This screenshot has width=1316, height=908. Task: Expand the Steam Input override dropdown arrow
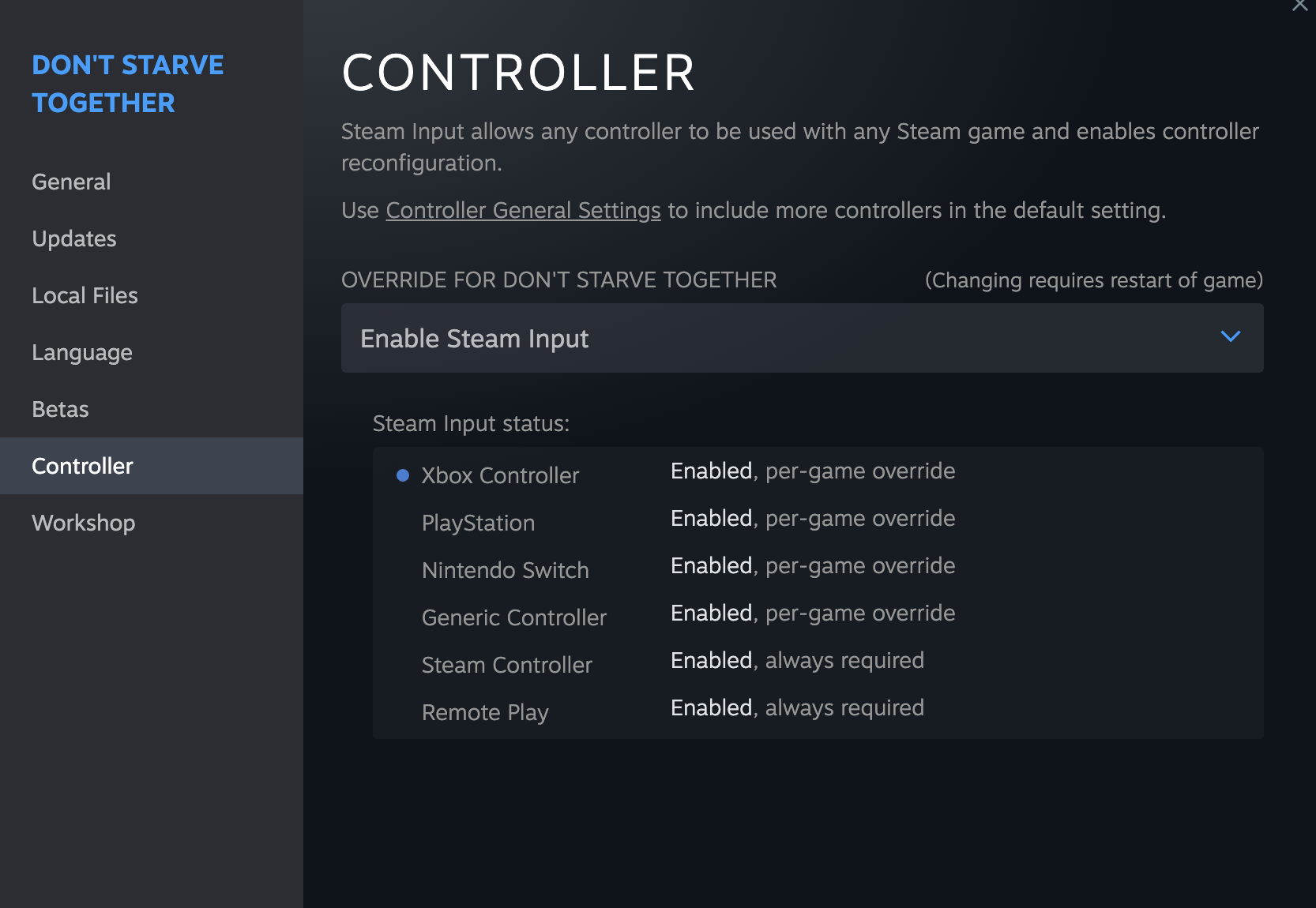pos(1230,337)
